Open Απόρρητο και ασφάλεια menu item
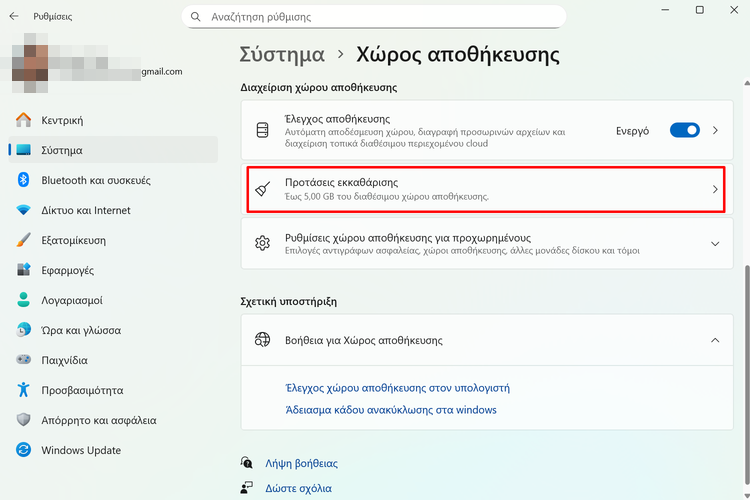Viewport: 750px width, 500px height. point(98,420)
